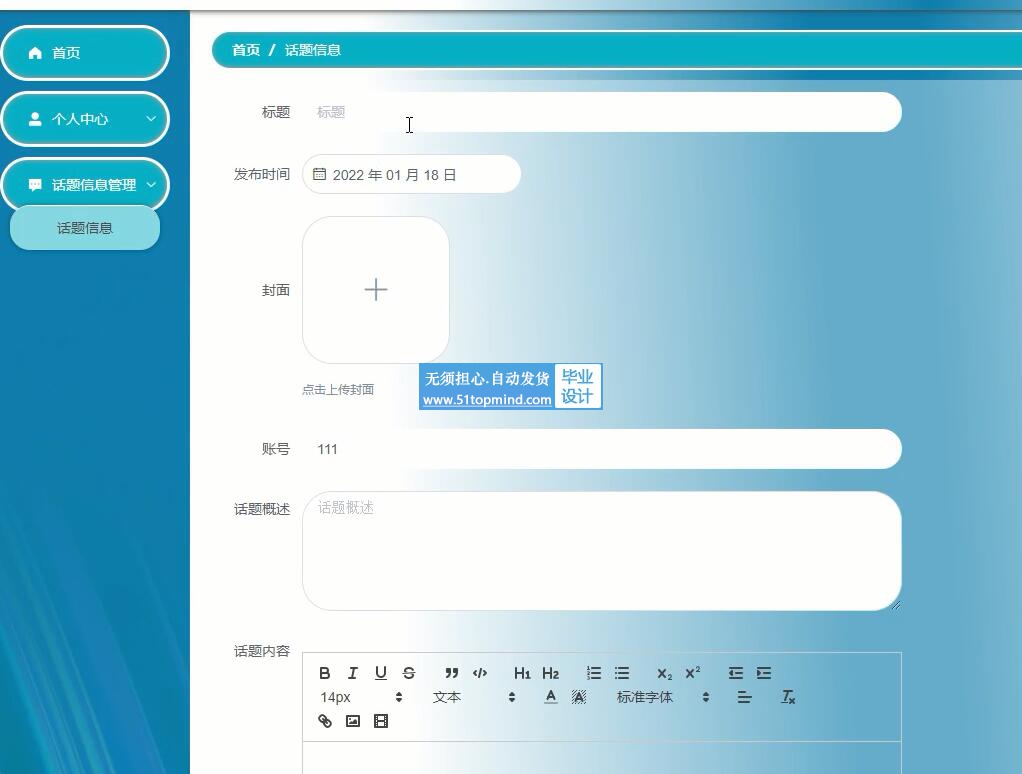
Task: Increase indent in editor
Action: 763,673
